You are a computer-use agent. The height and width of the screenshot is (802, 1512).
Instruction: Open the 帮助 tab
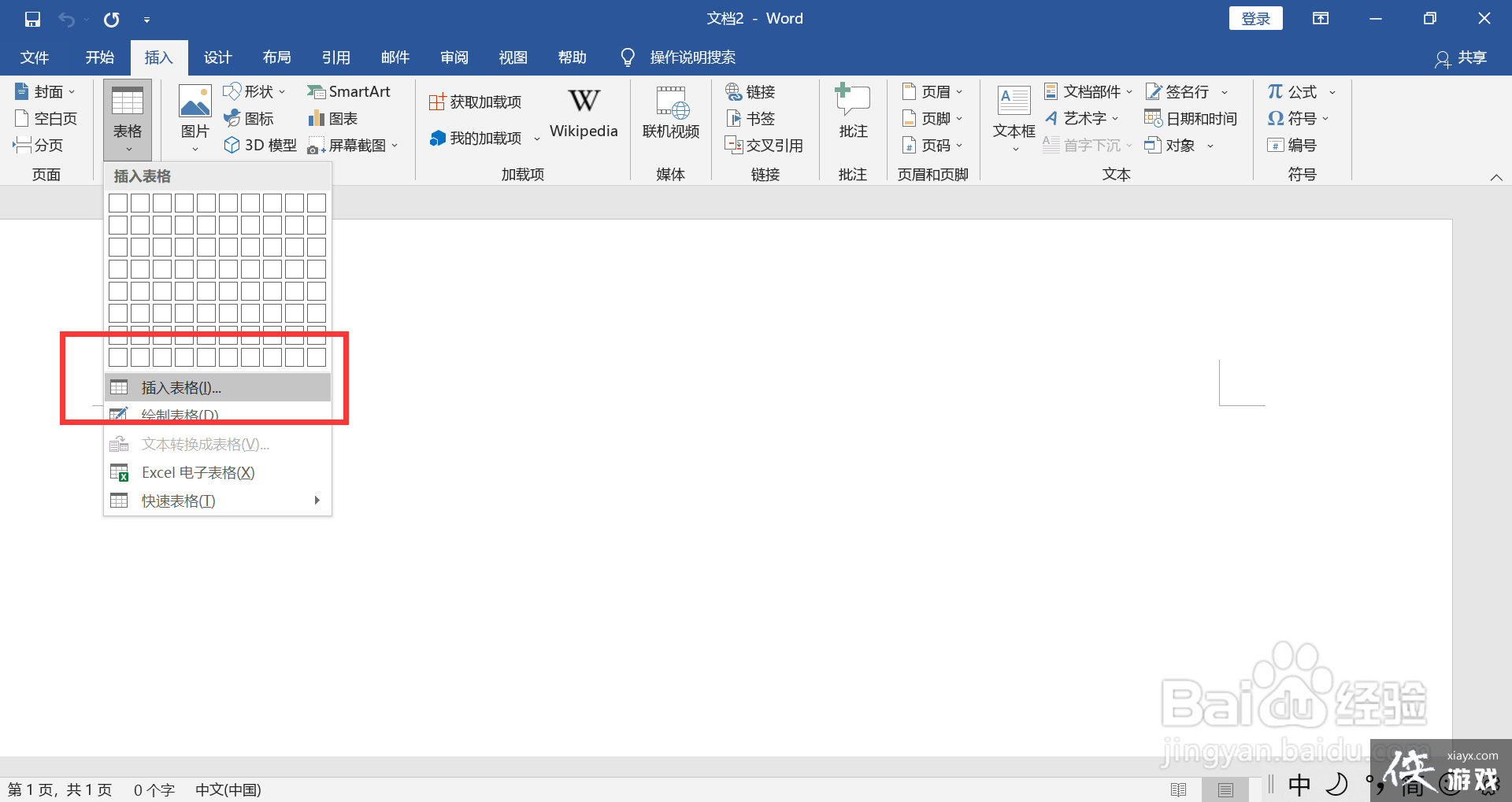click(573, 57)
